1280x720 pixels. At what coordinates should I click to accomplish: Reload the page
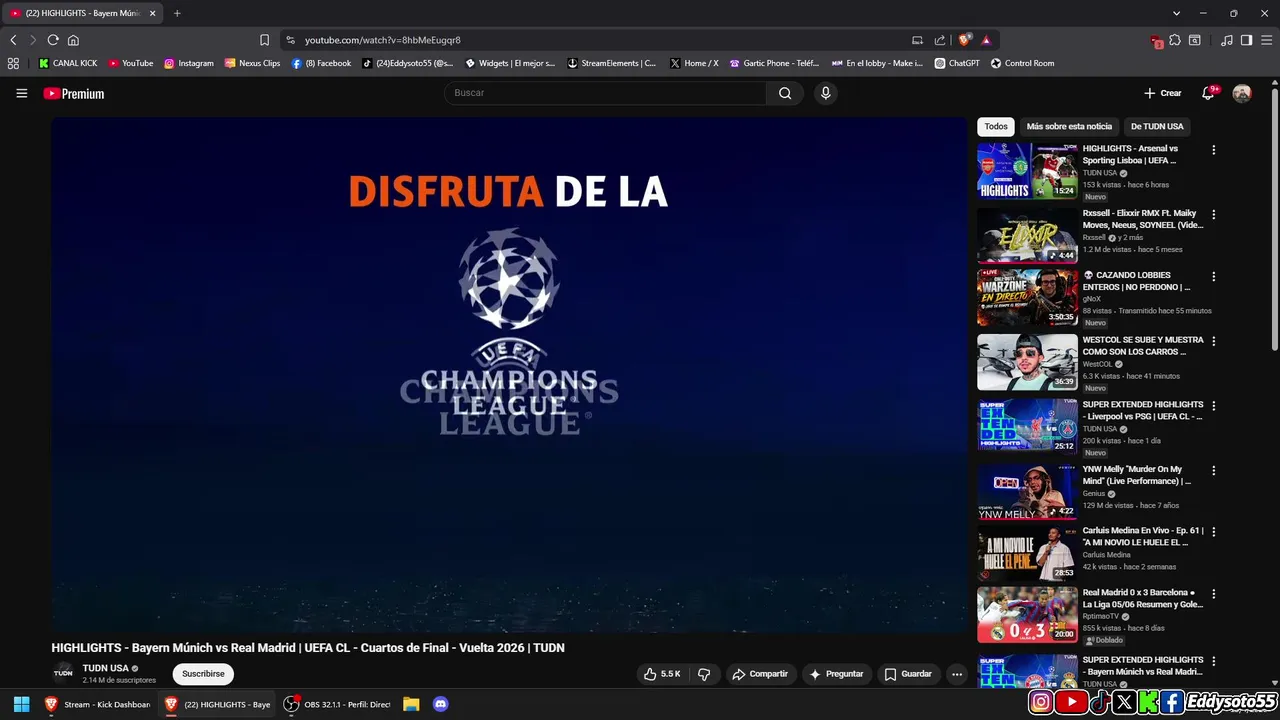pos(53,40)
